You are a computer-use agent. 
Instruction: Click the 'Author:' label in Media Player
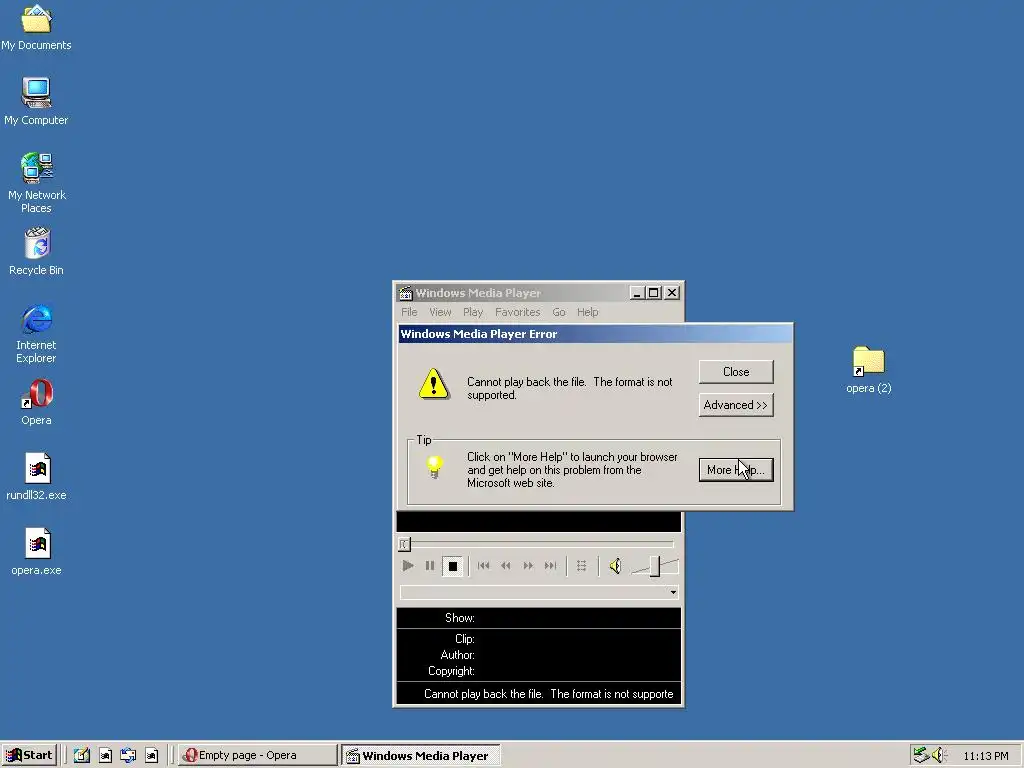457,655
